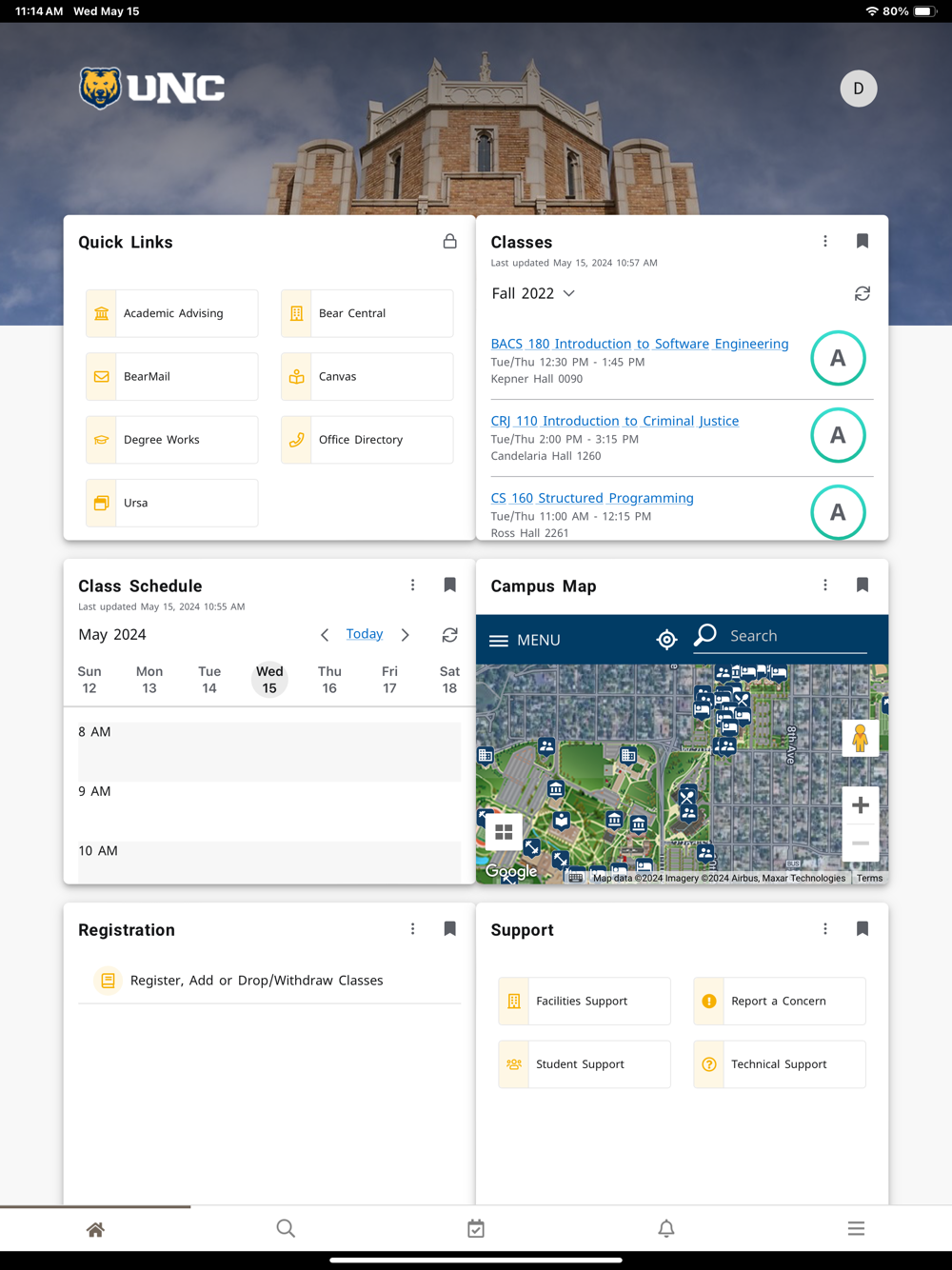Unlock the Quick Links card

pos(449,242)
